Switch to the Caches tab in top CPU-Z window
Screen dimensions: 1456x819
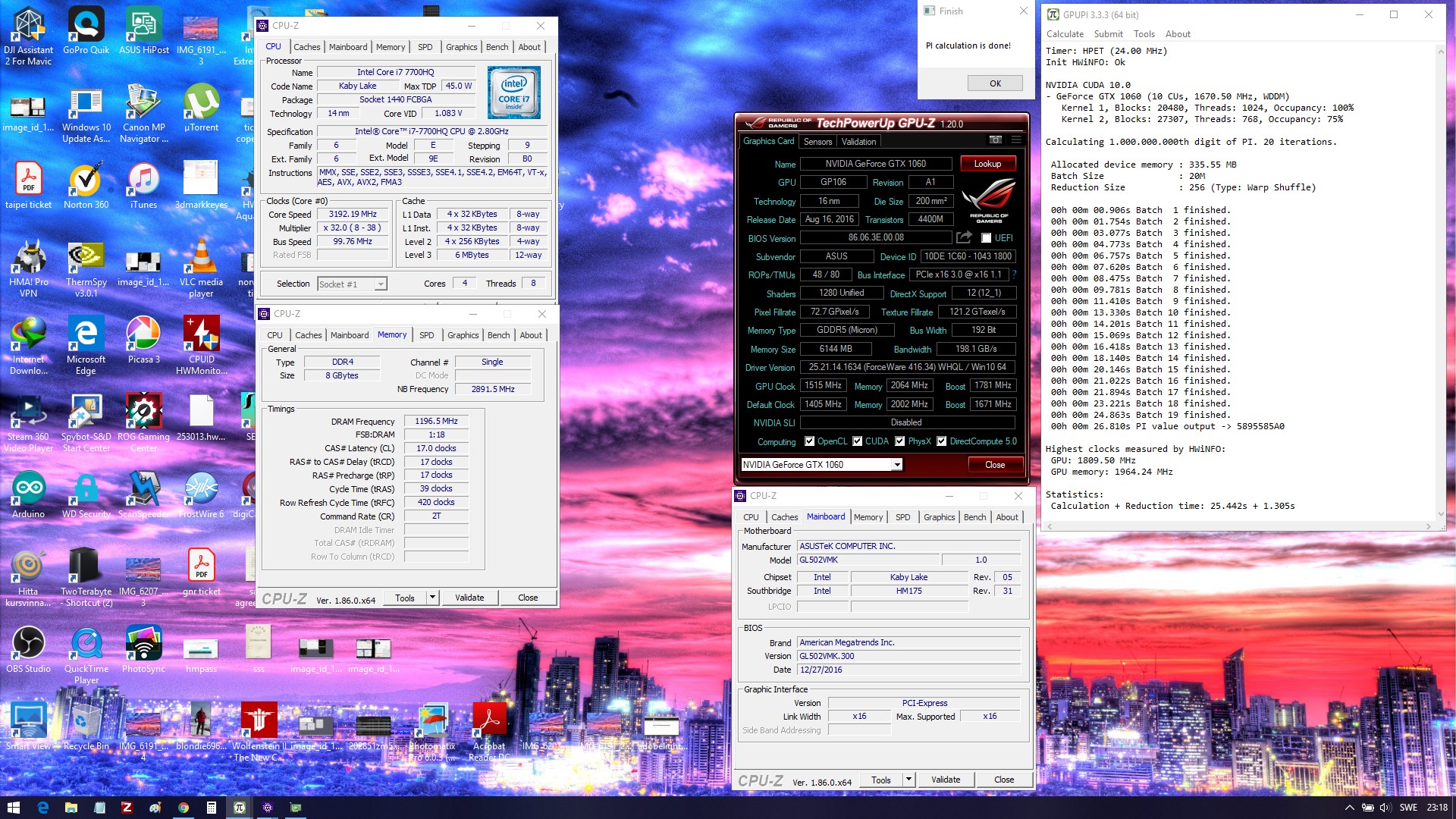point(307,47)
